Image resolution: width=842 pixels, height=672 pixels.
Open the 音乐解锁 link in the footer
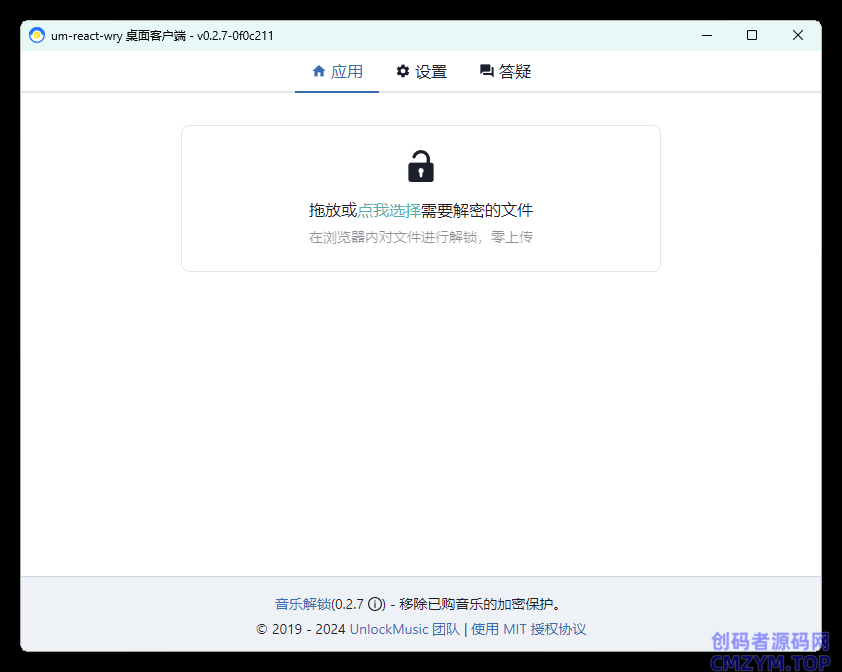pyautogui.click(x=303, y=604)
